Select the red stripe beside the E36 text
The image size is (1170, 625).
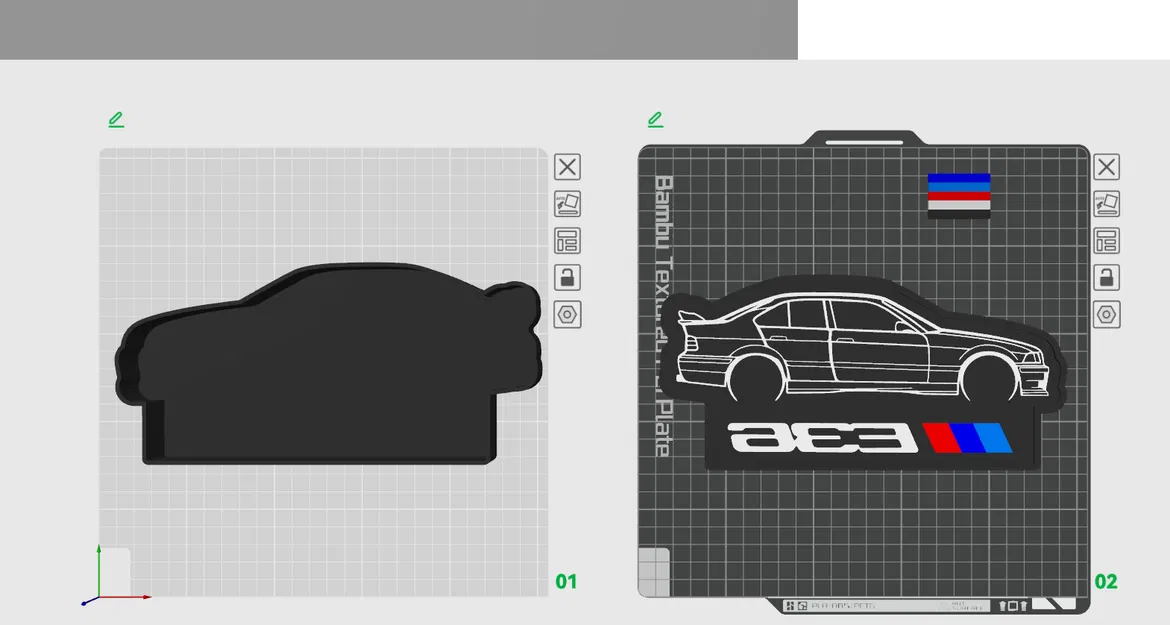pos(942,438)
